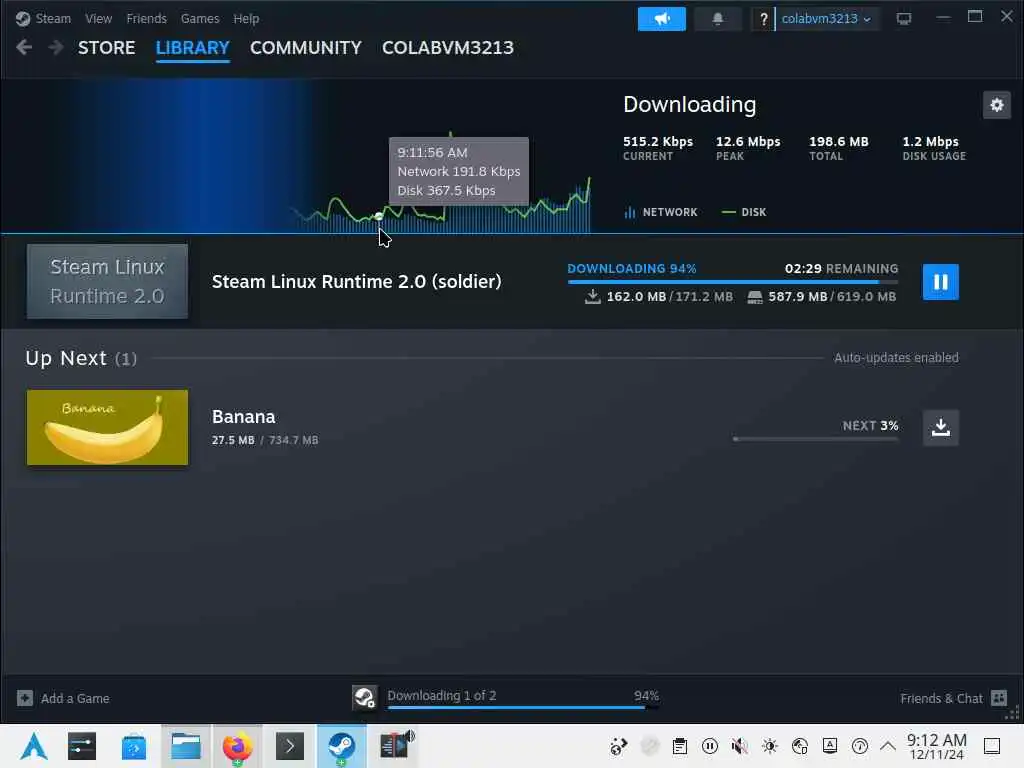Open the updates tray icon
The image size is (1024, 768).
(x=860, y=746)
